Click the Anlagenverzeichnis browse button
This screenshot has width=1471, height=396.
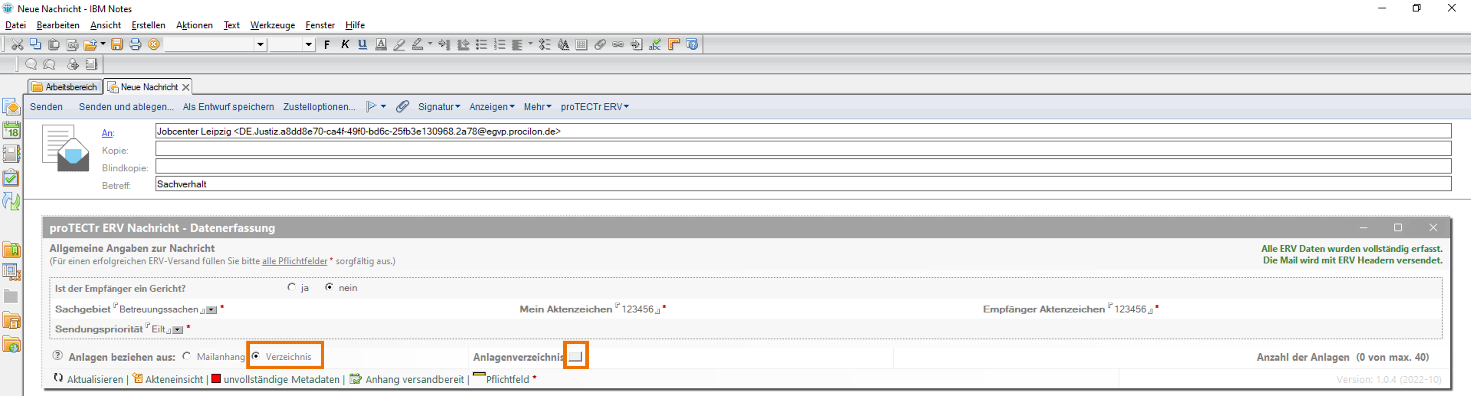pyautogui.click(x=575, y=356)
